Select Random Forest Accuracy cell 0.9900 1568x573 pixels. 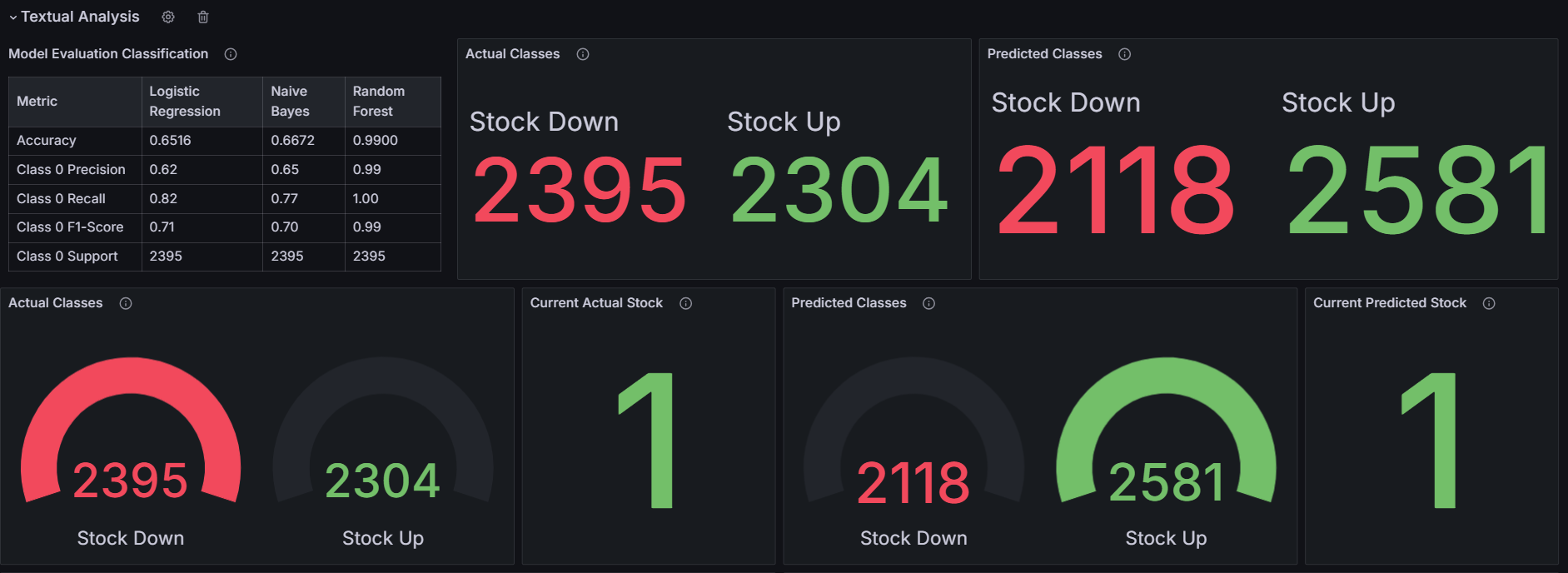point(376,141)
